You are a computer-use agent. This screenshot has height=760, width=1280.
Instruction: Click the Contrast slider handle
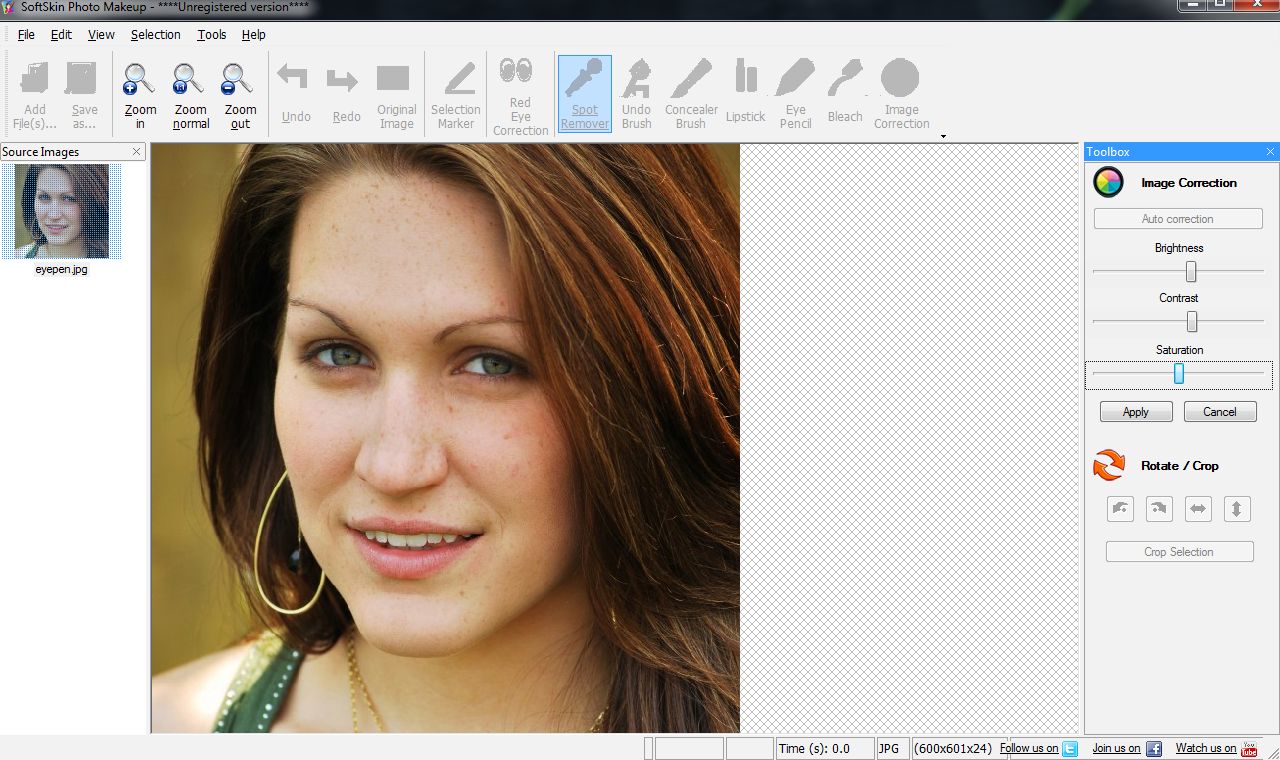click(1192, 321)
